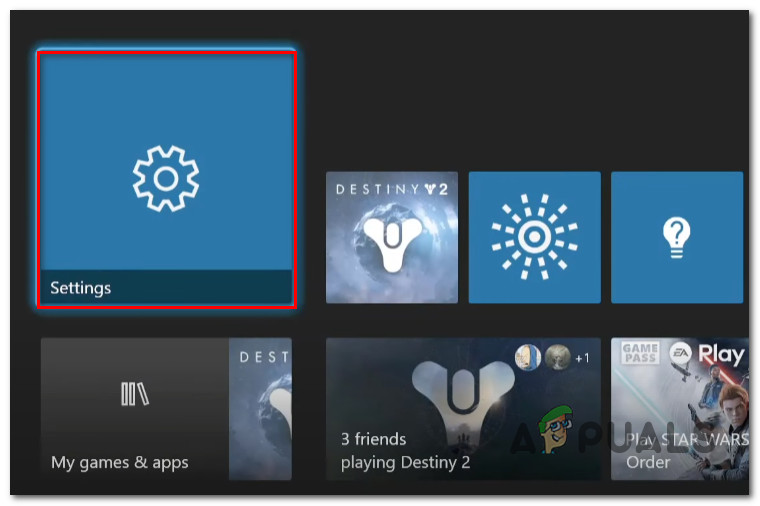The image size is (760, 506).
Task: Launch the Destiny 2 game tile
Action: [392, 237]
